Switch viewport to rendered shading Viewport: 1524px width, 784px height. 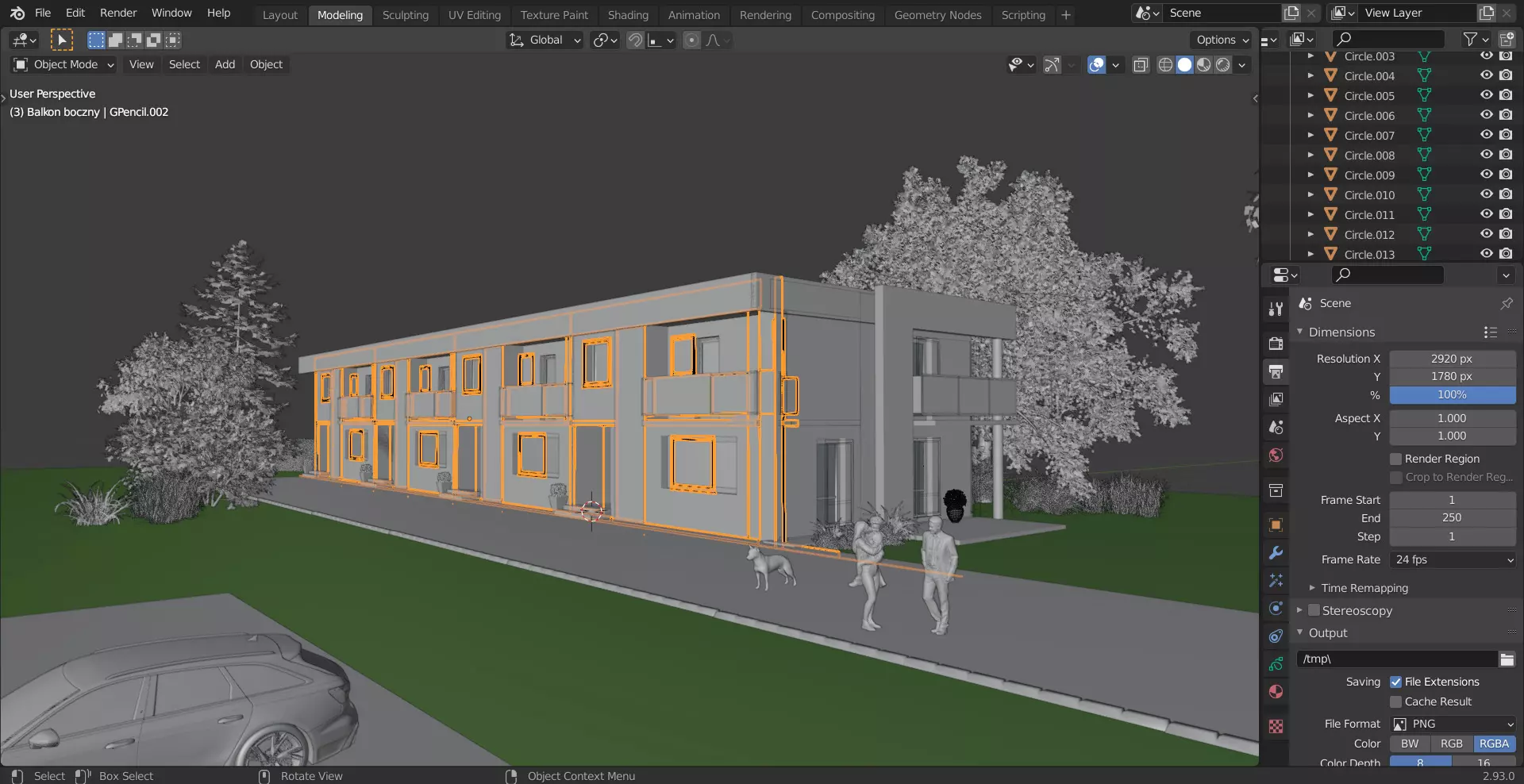pos(1223,65)
